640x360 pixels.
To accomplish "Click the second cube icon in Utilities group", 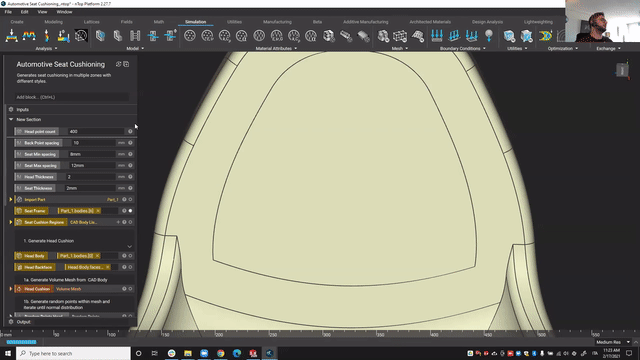I will pos(527,36).
